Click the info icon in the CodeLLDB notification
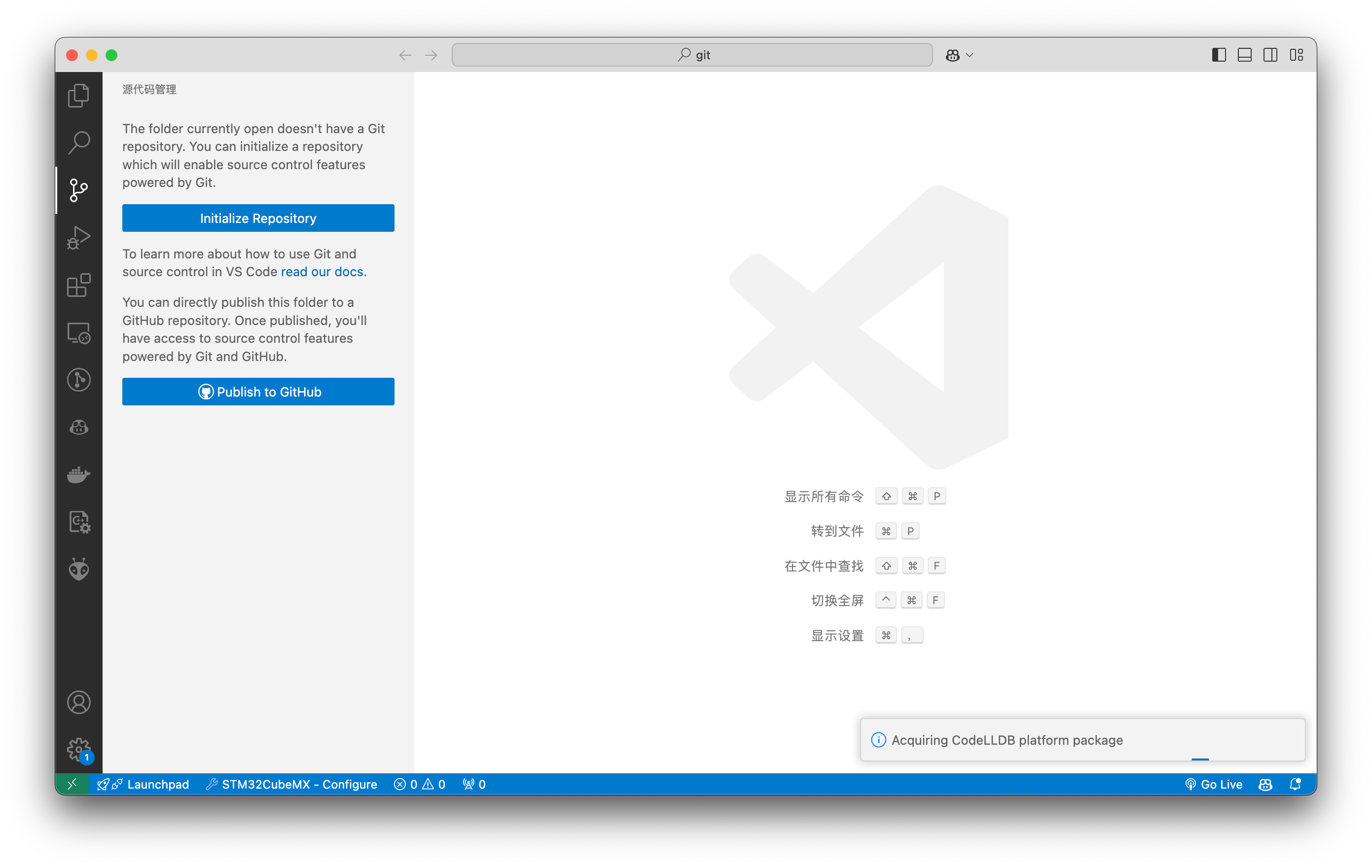This screenshot has height=868, width=1372. [x=878, y=740]
